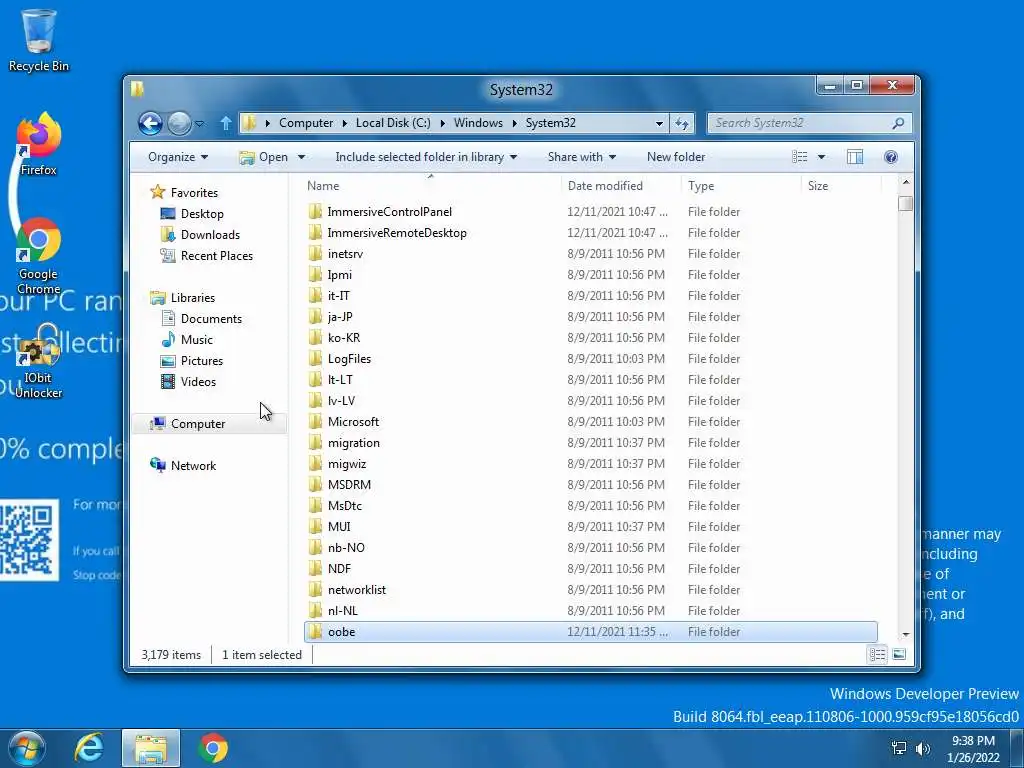Expand the address bar history dropdown
The image size is (1024, 768).
[659, 123]
